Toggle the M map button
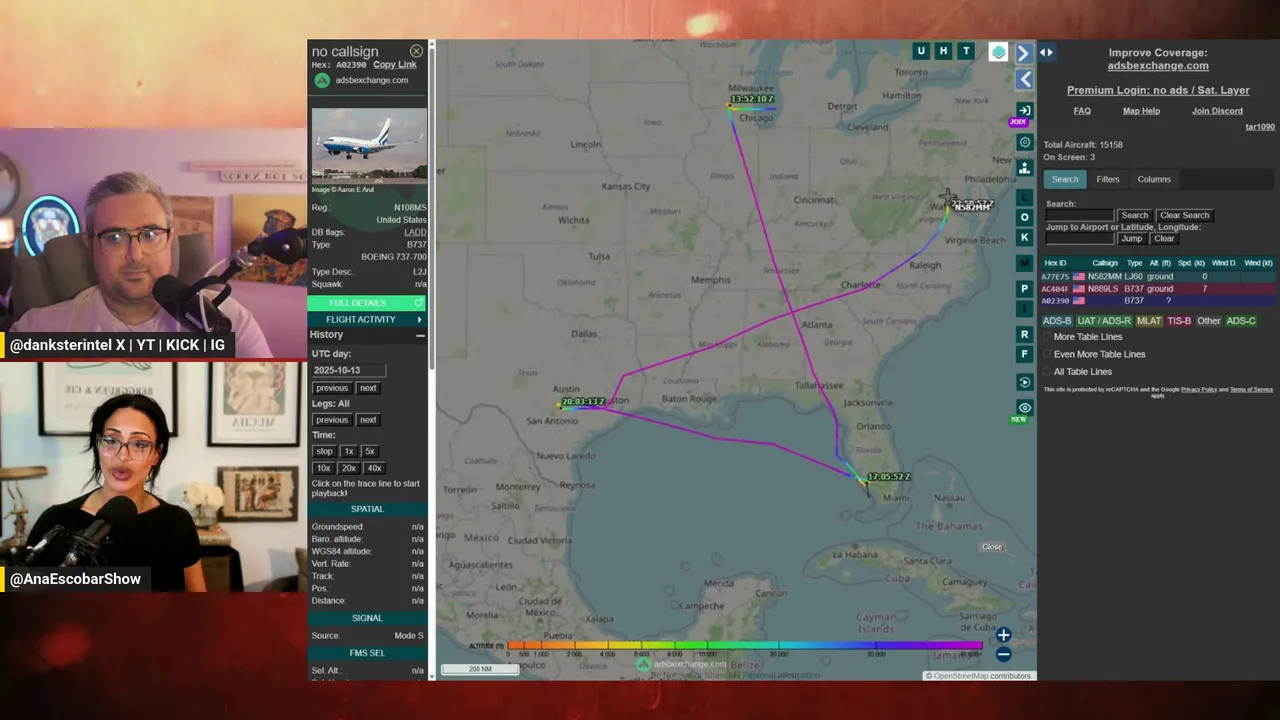Viewport: 1280px width, 720px height. point(1024,263)
